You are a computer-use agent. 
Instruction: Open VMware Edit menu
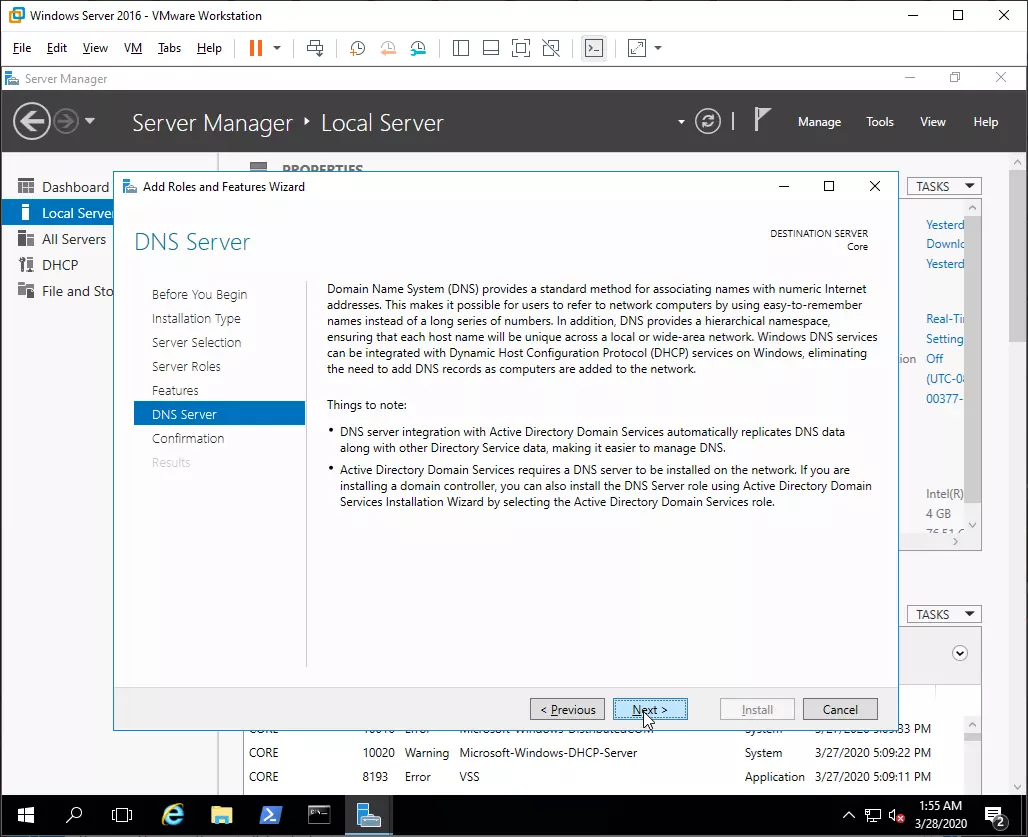[56, 48]
